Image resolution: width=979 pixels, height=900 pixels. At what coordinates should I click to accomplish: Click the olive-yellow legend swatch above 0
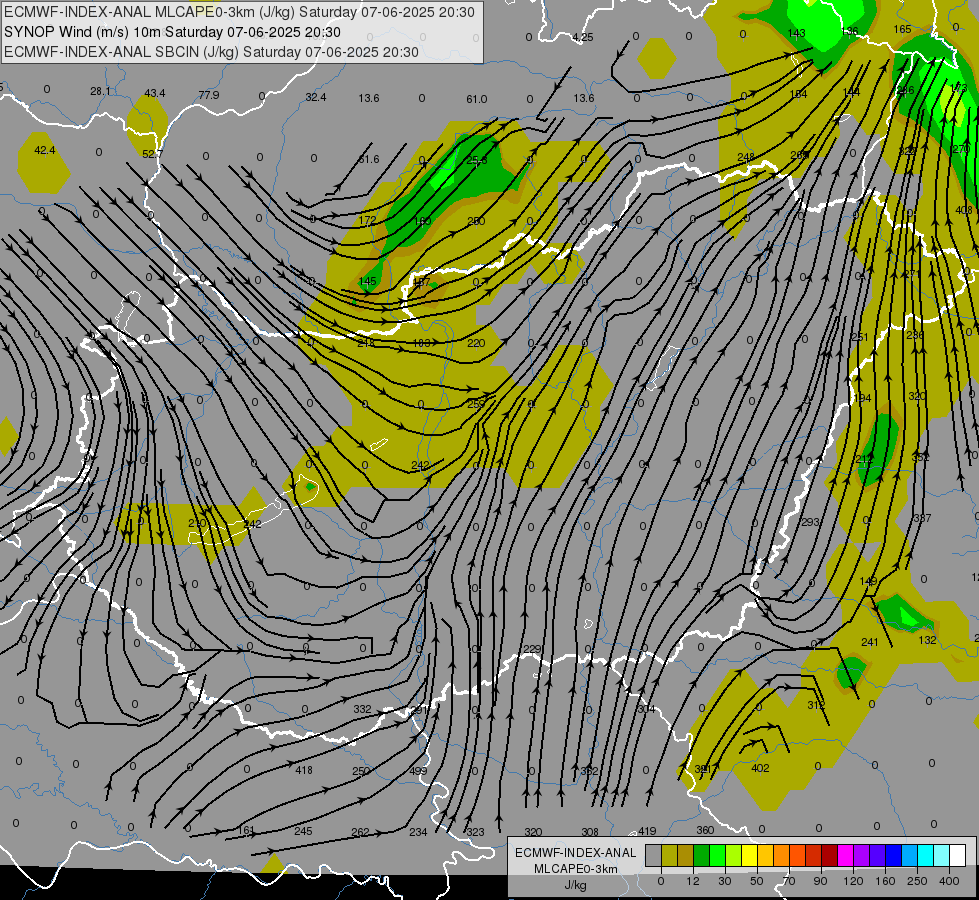point(669,855)
